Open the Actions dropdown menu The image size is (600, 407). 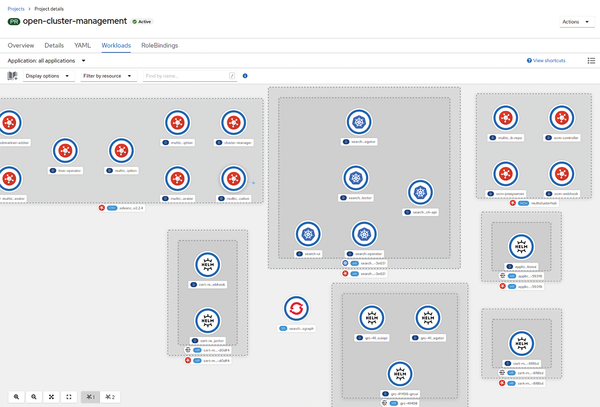(576, 22)
